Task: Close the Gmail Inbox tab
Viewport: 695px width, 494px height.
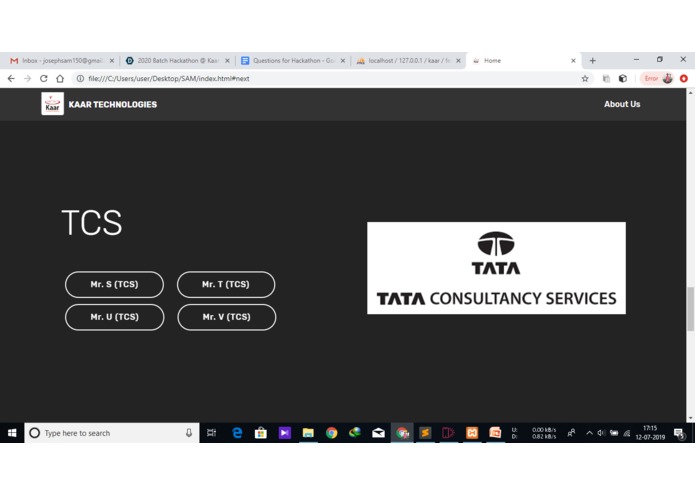Action: pos(112,61)
